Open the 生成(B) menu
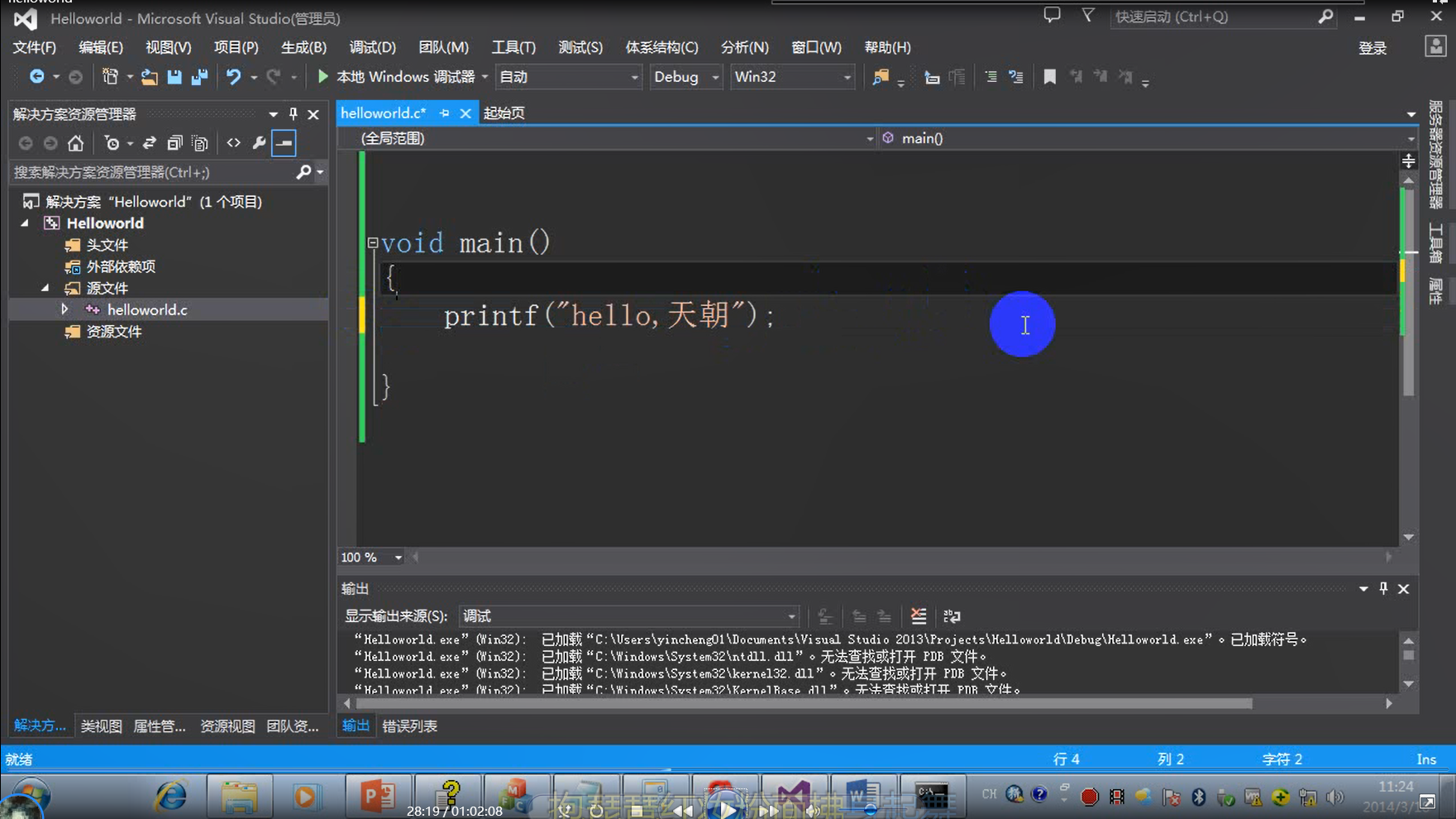This screenshot has width=1456, height=819. coord(303,47)
